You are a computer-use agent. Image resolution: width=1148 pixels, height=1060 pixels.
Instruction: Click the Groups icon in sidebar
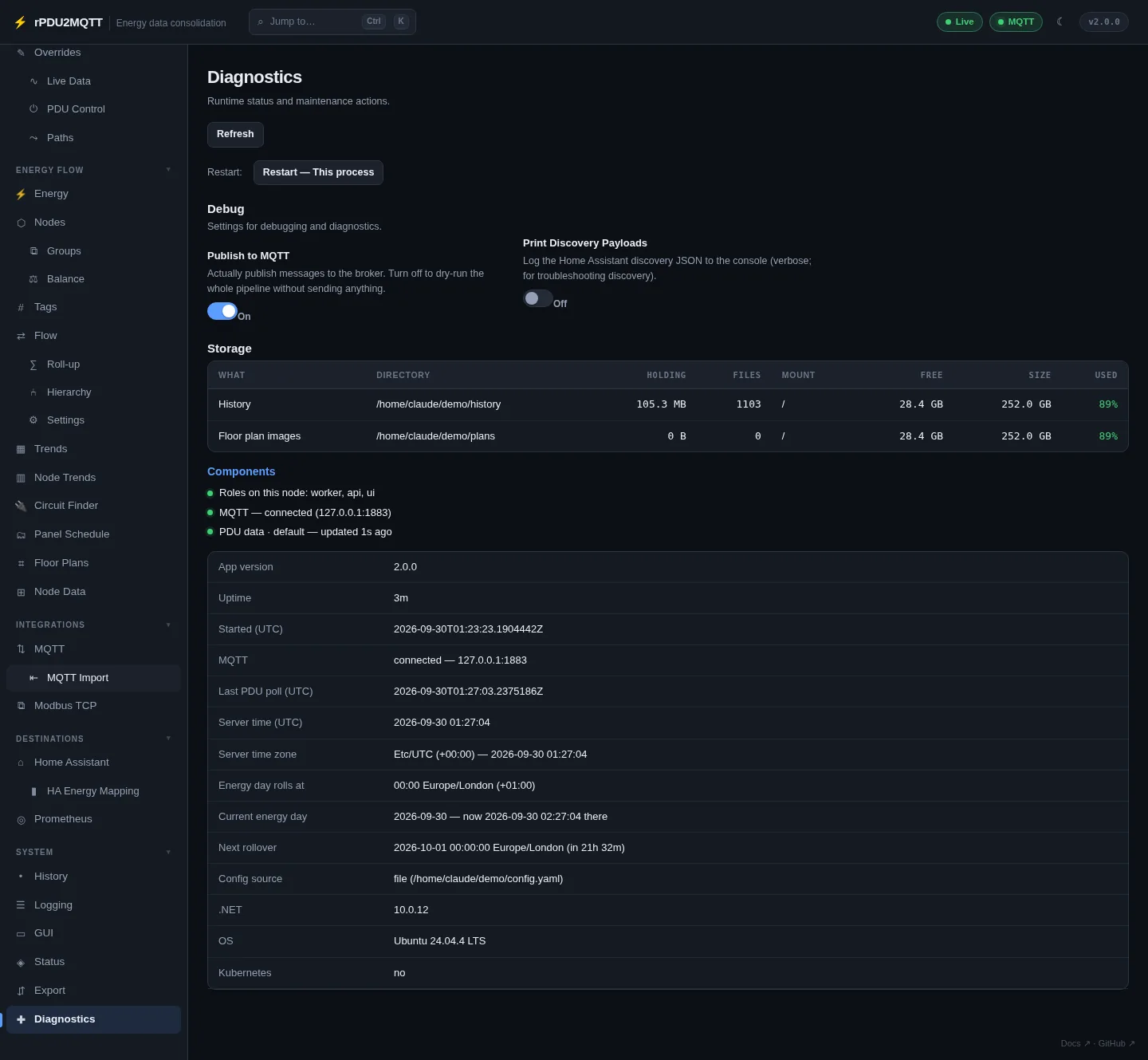point(33,251)
